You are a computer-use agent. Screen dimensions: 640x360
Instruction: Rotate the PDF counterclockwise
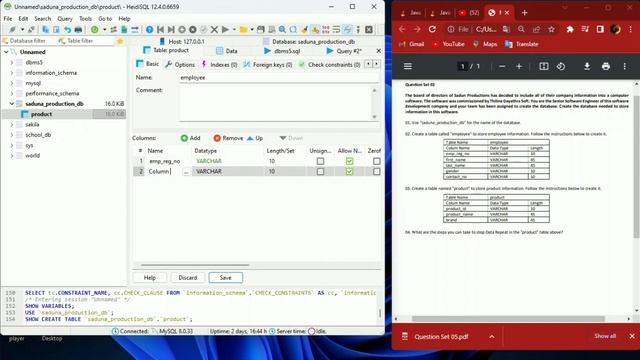pos(561,66)
